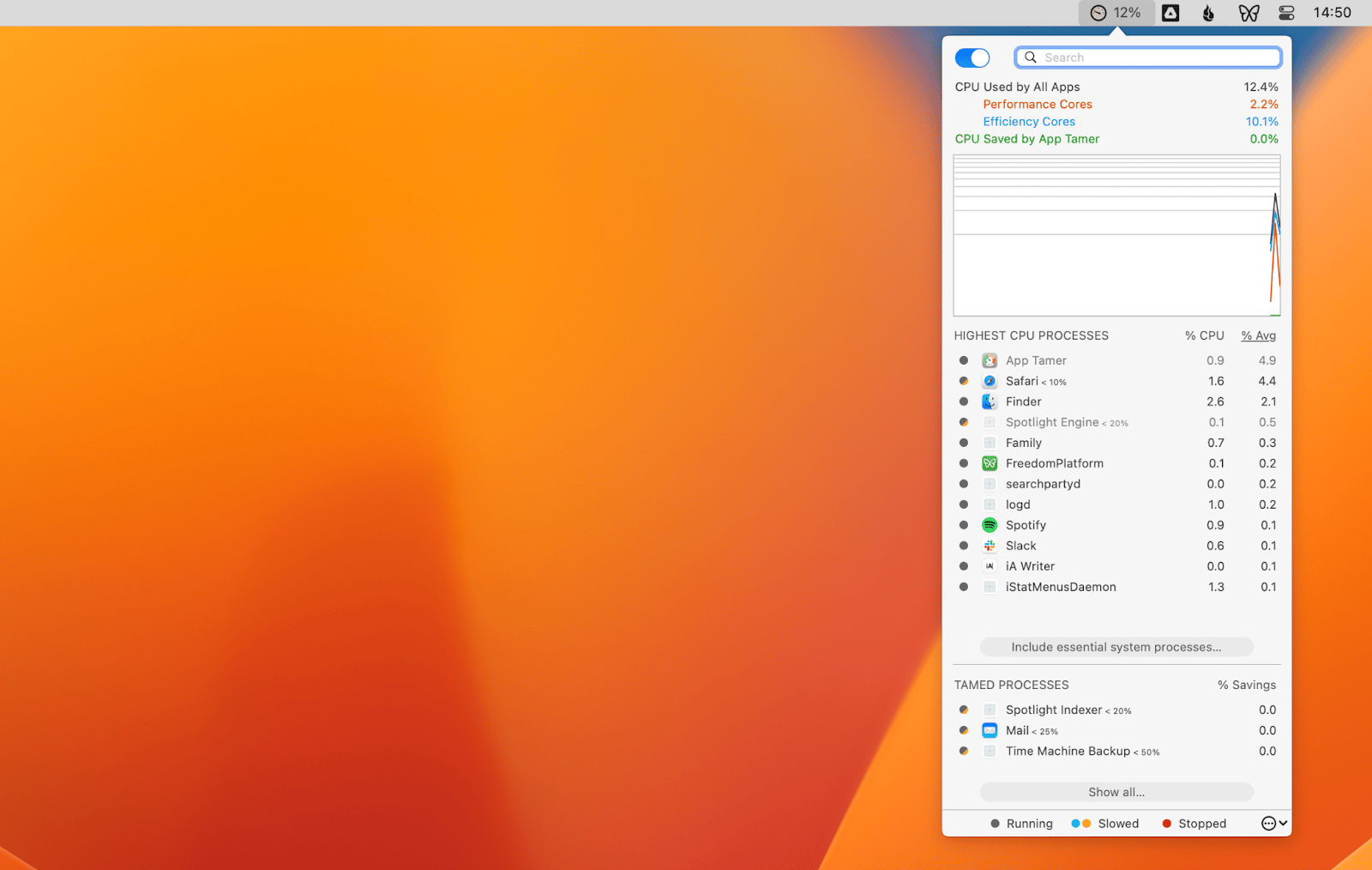The image size is (1372, 870).
Task: Open the Freedom butterfly menu bar icon
Action: click(1249, 13)
